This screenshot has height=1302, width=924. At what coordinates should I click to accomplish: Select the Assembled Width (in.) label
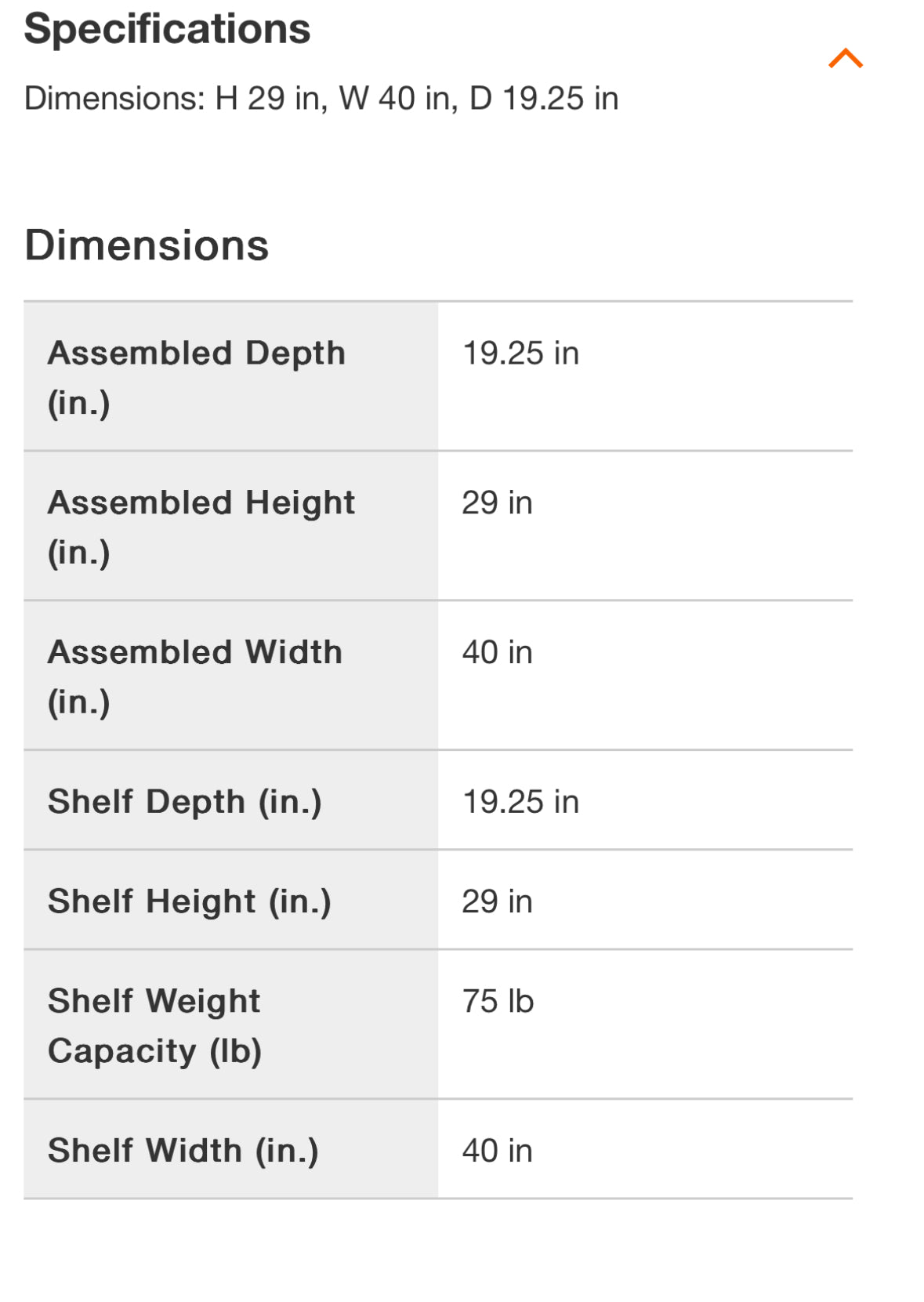click(x=195, y=676)
